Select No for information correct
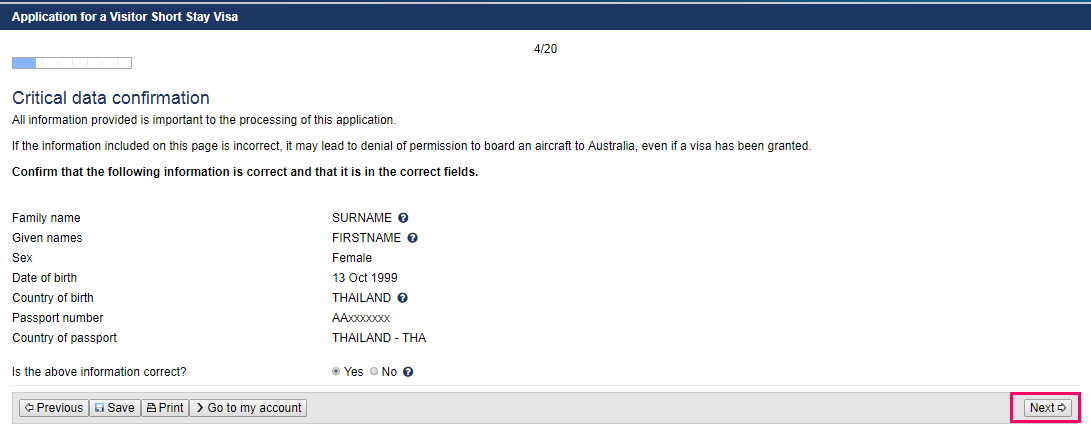 pos(374,372)
